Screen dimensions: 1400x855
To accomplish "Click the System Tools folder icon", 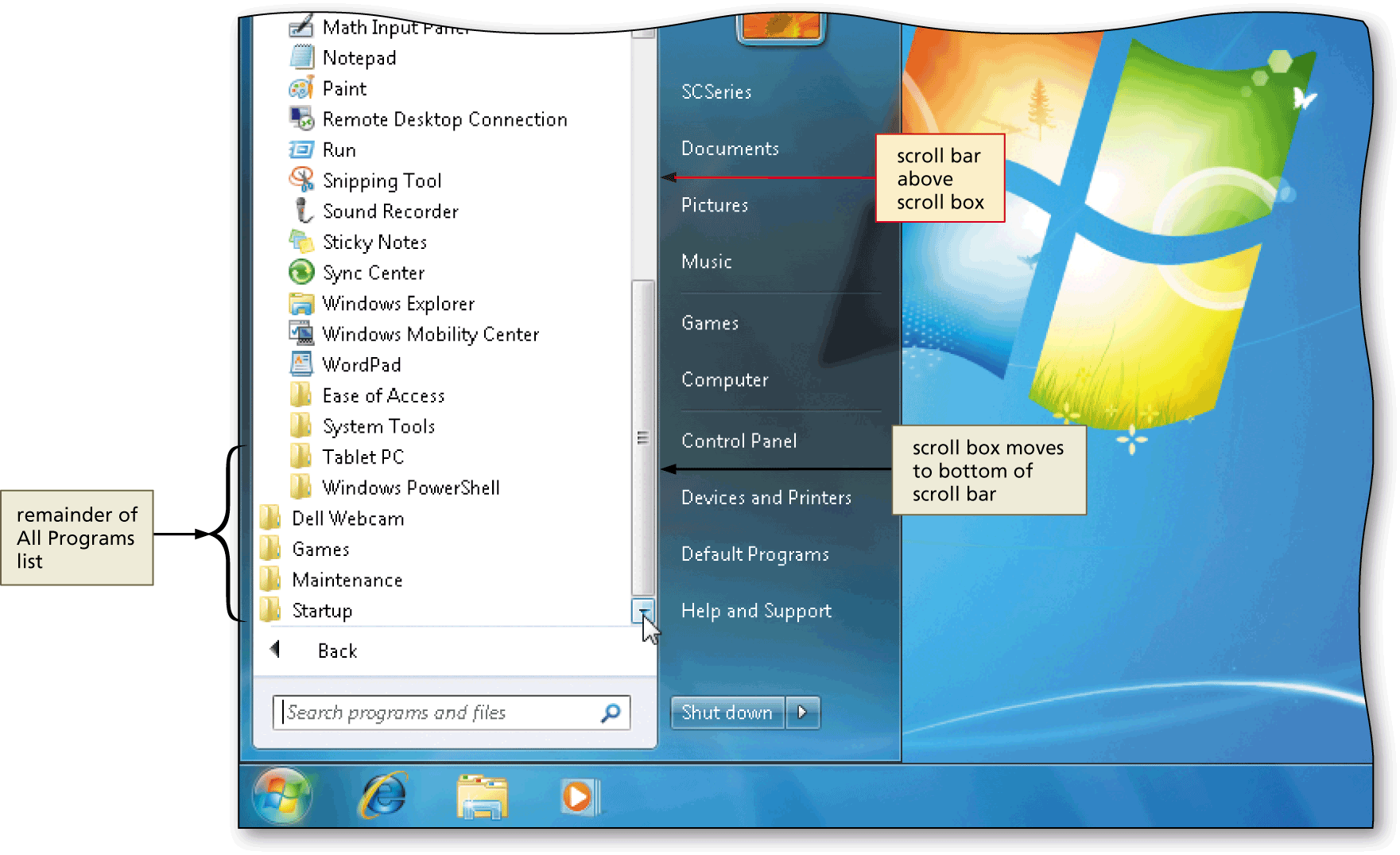I will click(301, 426).
